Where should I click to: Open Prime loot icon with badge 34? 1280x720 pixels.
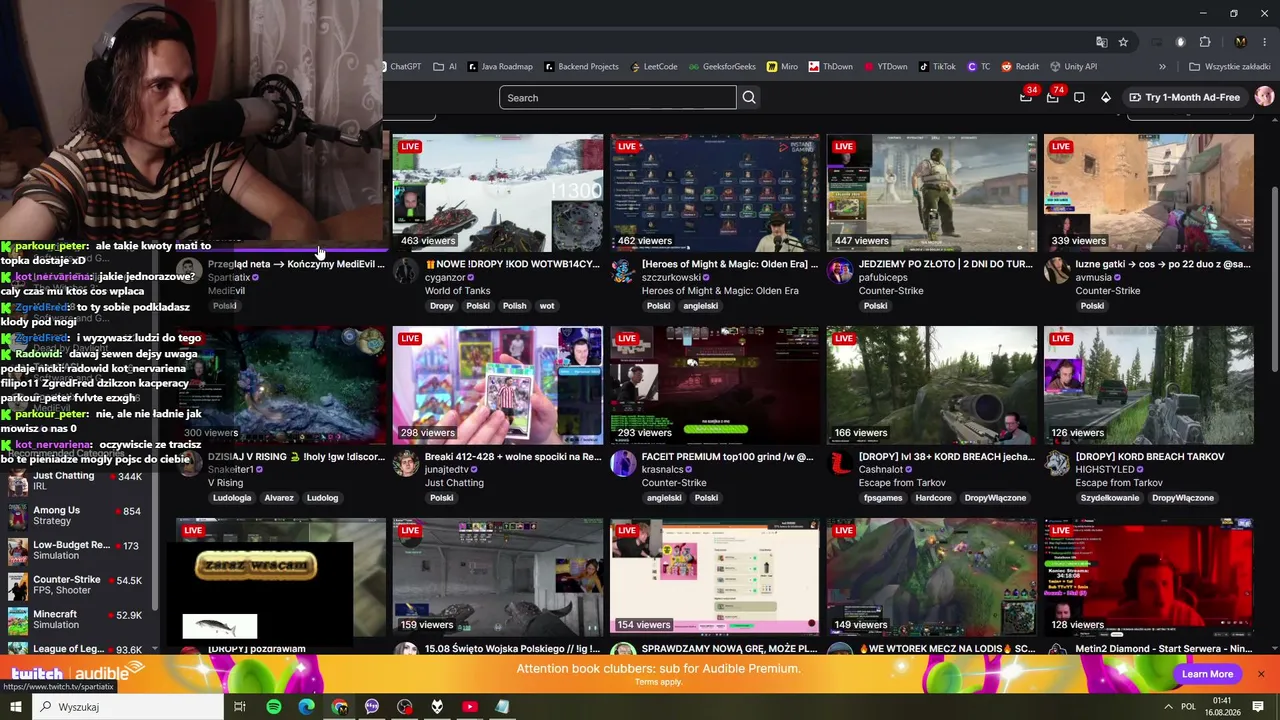point(1026,97)
